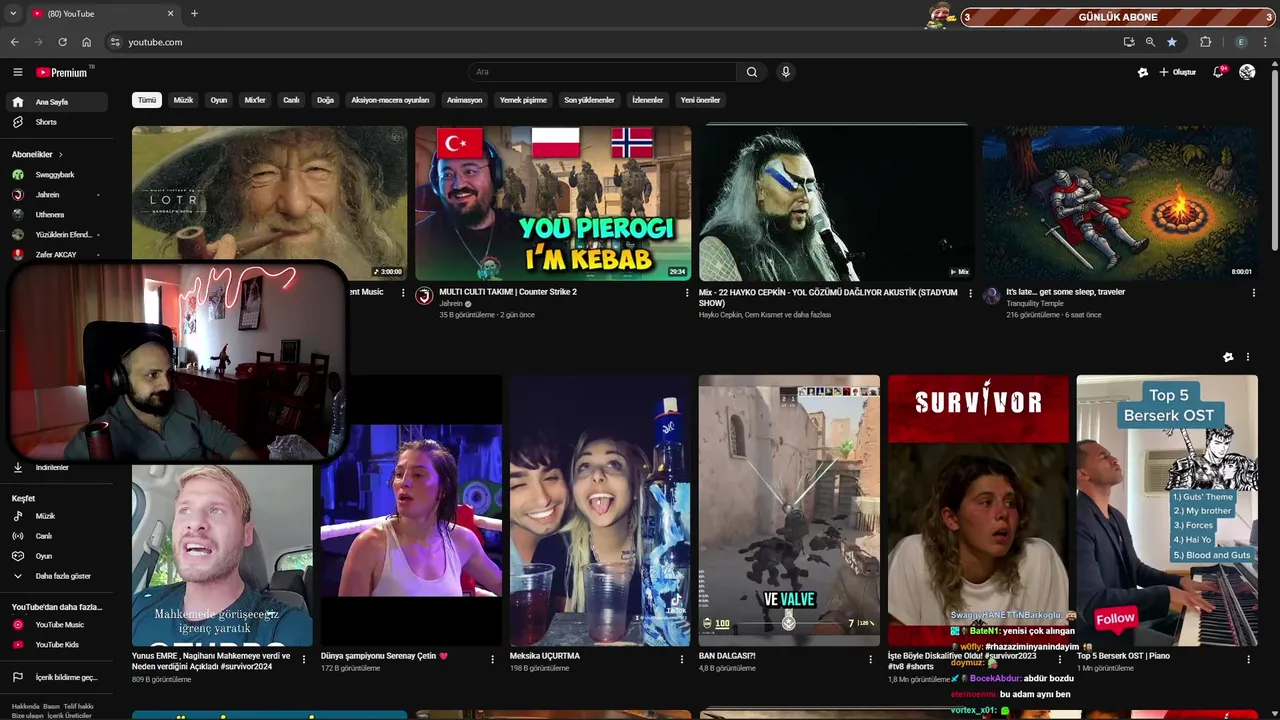Open site info icon beside youtube.com

click(115, 42)
